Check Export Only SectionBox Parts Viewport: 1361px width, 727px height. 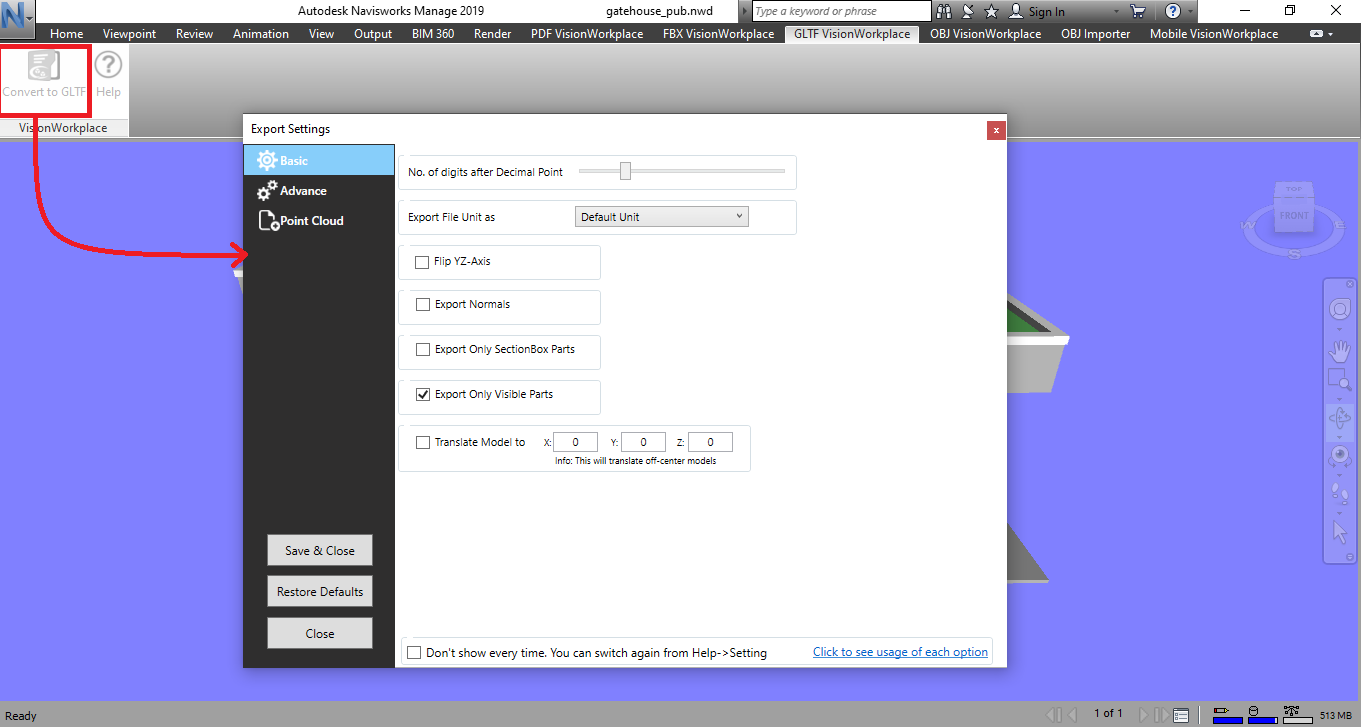tap(423, 350)
